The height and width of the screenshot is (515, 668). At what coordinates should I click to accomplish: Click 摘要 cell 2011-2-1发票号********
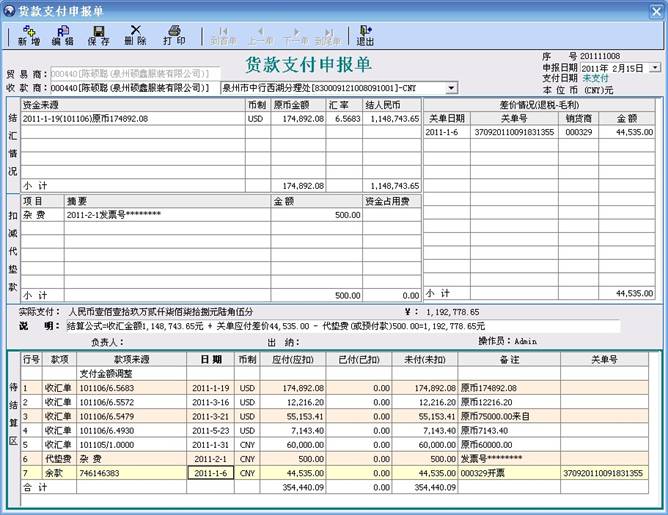coord(167,215)
